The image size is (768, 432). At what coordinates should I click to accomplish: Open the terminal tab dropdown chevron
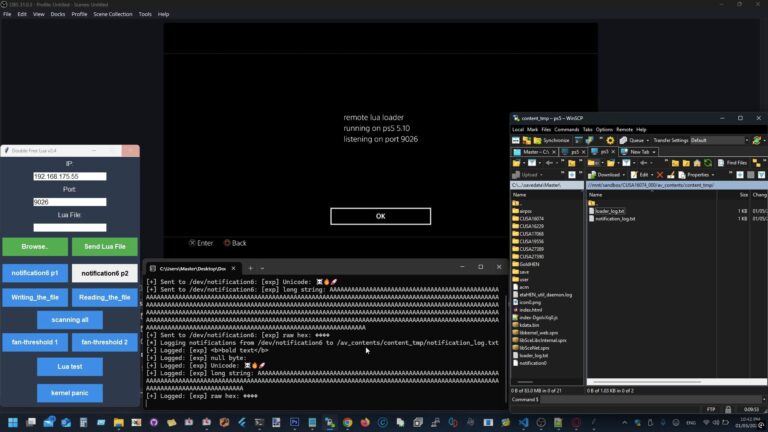click(263, 268)
